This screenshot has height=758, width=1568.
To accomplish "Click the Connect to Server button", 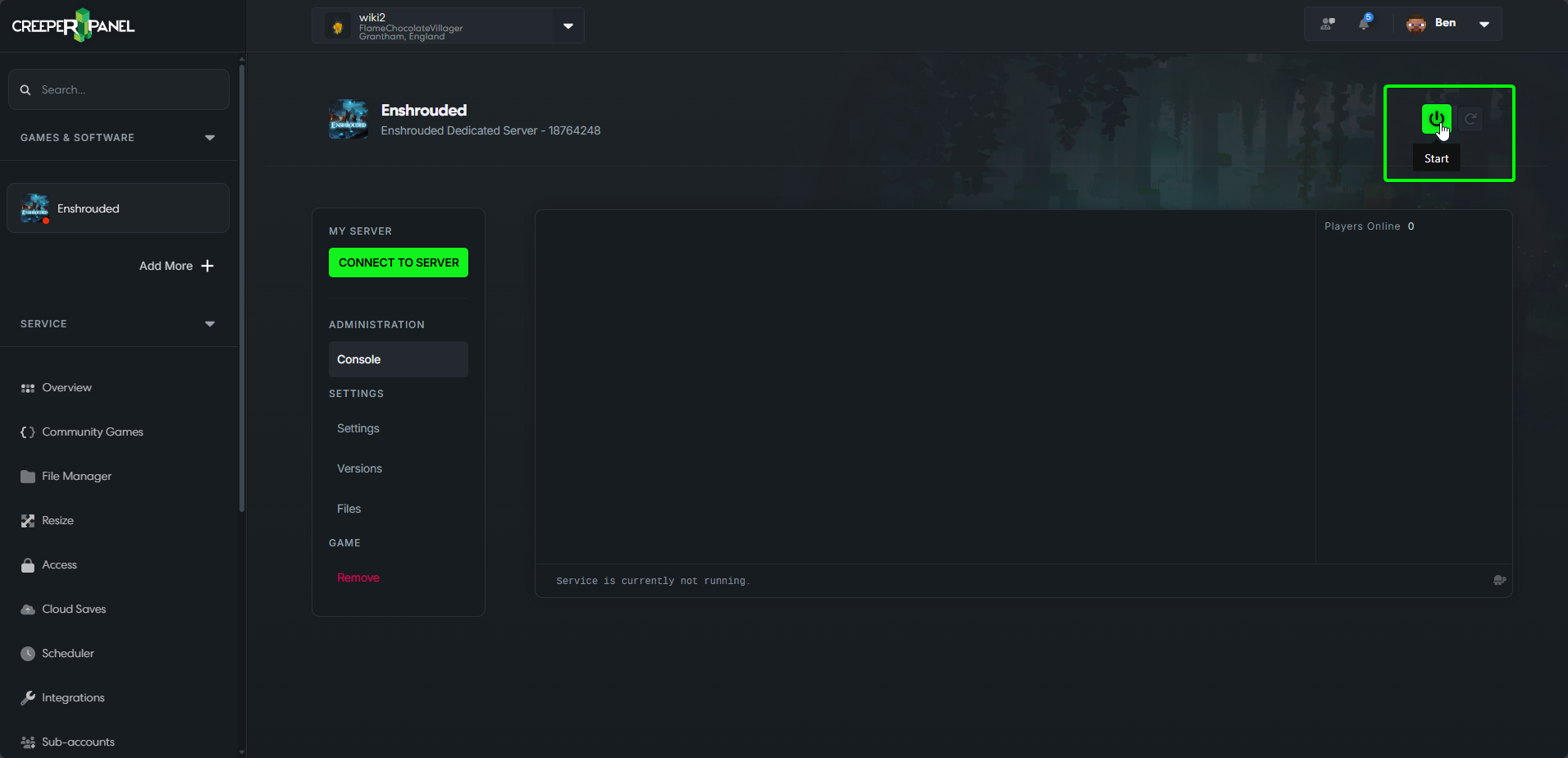I will 399,263.
